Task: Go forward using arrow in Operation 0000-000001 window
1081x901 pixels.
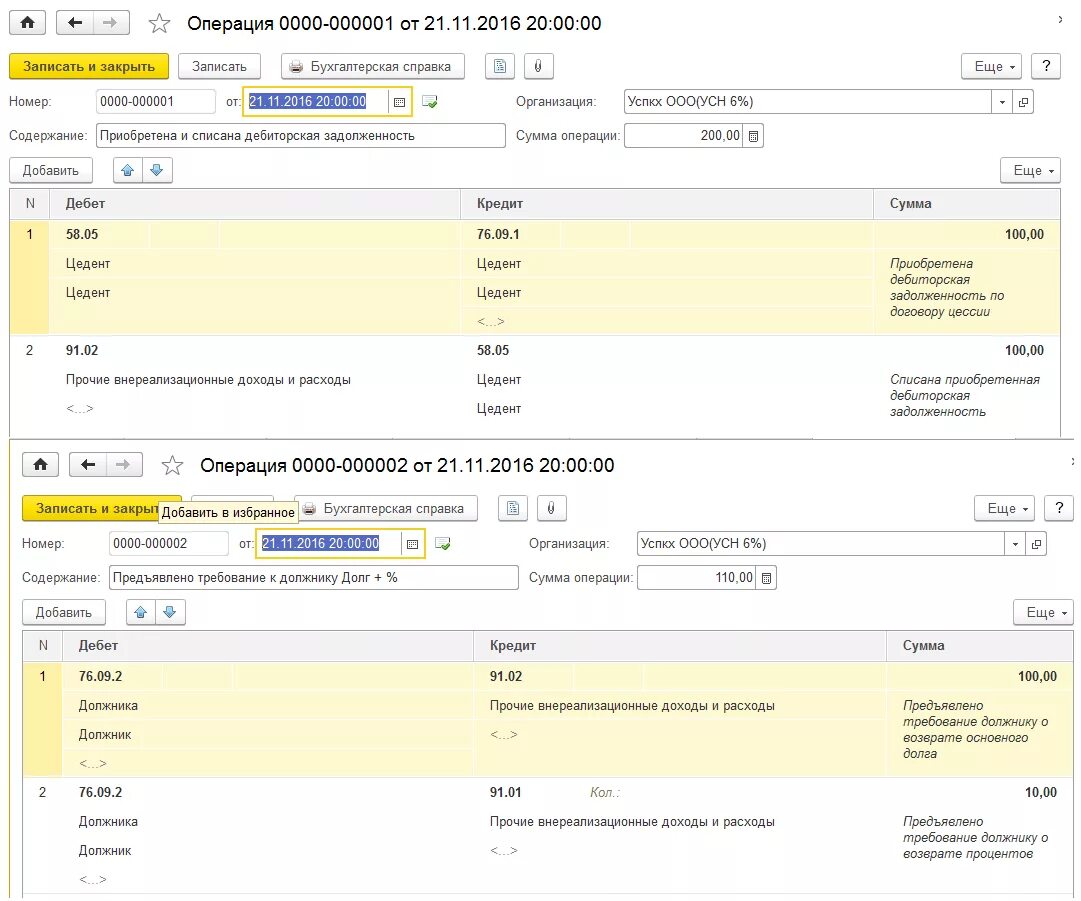Action: [x=110, y=23]
